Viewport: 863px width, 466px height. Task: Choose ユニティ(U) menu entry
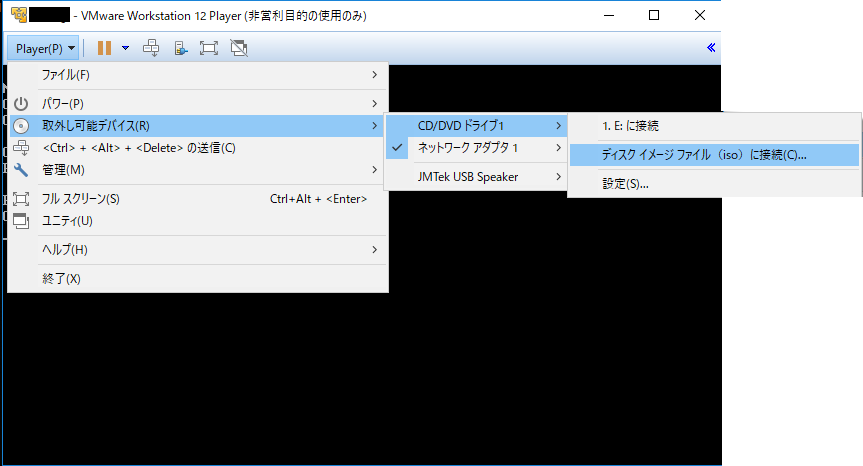198,221
